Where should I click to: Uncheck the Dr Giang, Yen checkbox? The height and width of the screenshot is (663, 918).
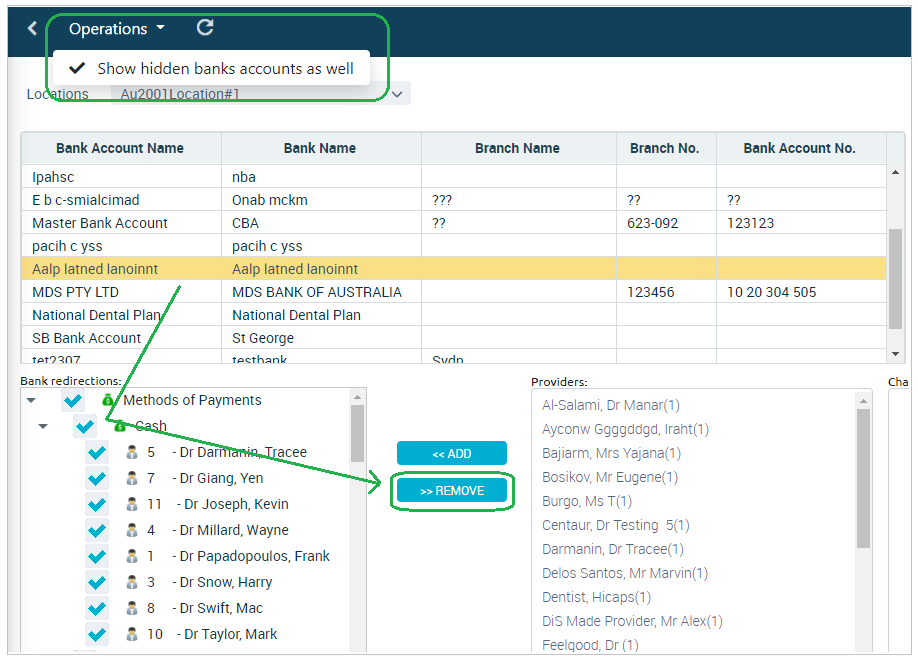pyautogui.click(x=97, y=479)
